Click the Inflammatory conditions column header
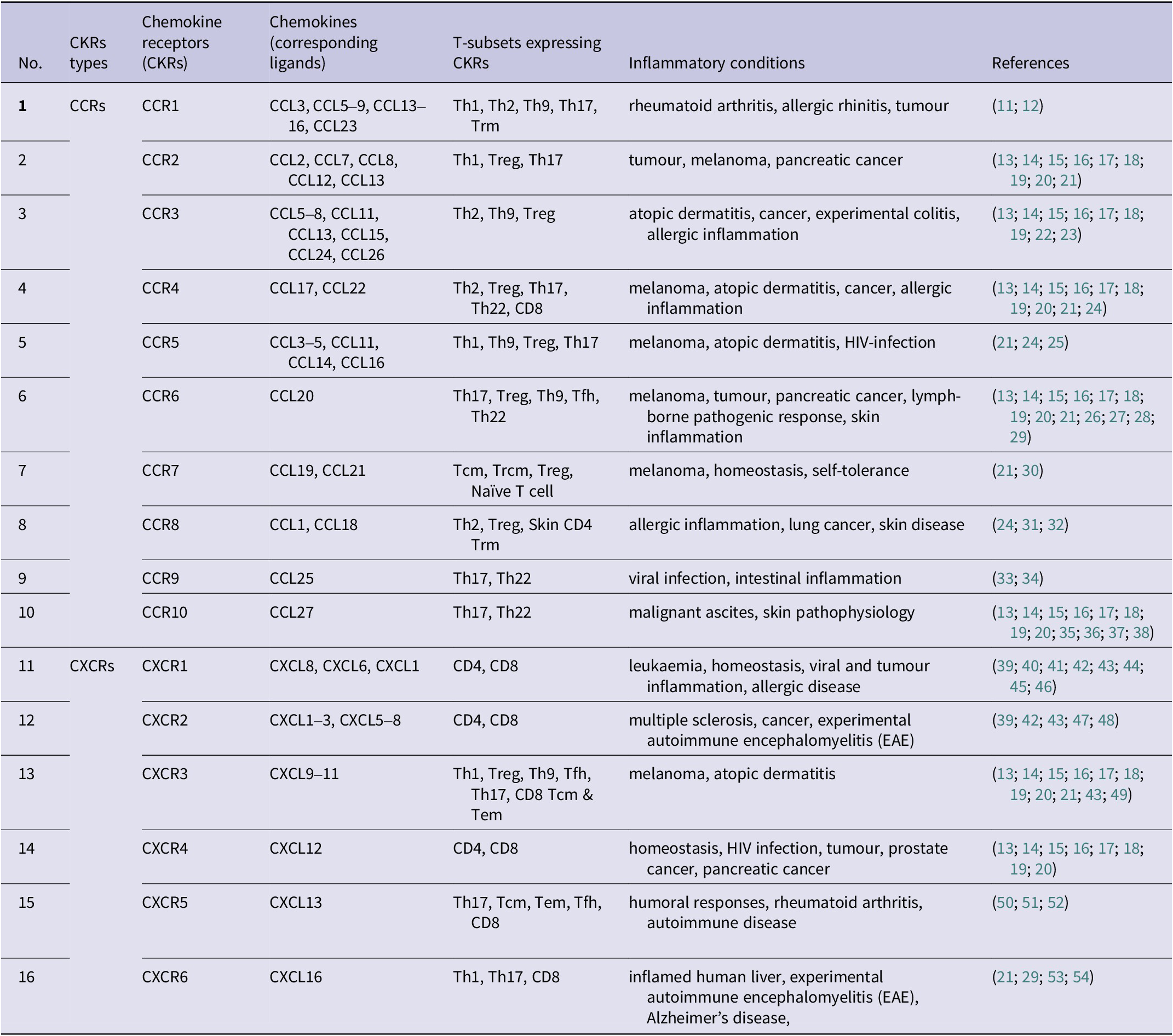The image size is (1173, 1036). pos(716,63)
